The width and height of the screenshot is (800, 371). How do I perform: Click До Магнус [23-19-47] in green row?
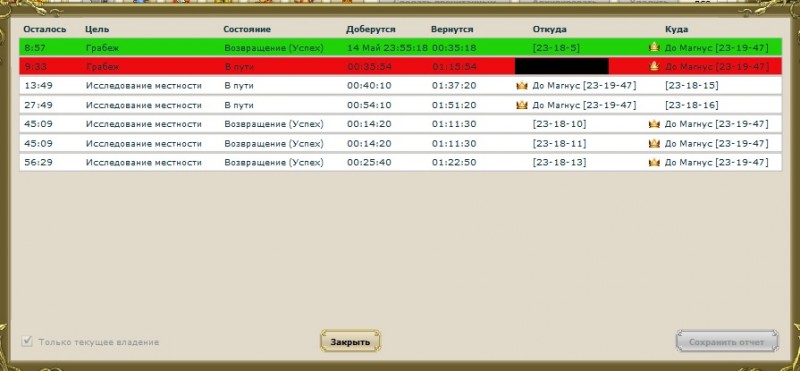[716, 48]
